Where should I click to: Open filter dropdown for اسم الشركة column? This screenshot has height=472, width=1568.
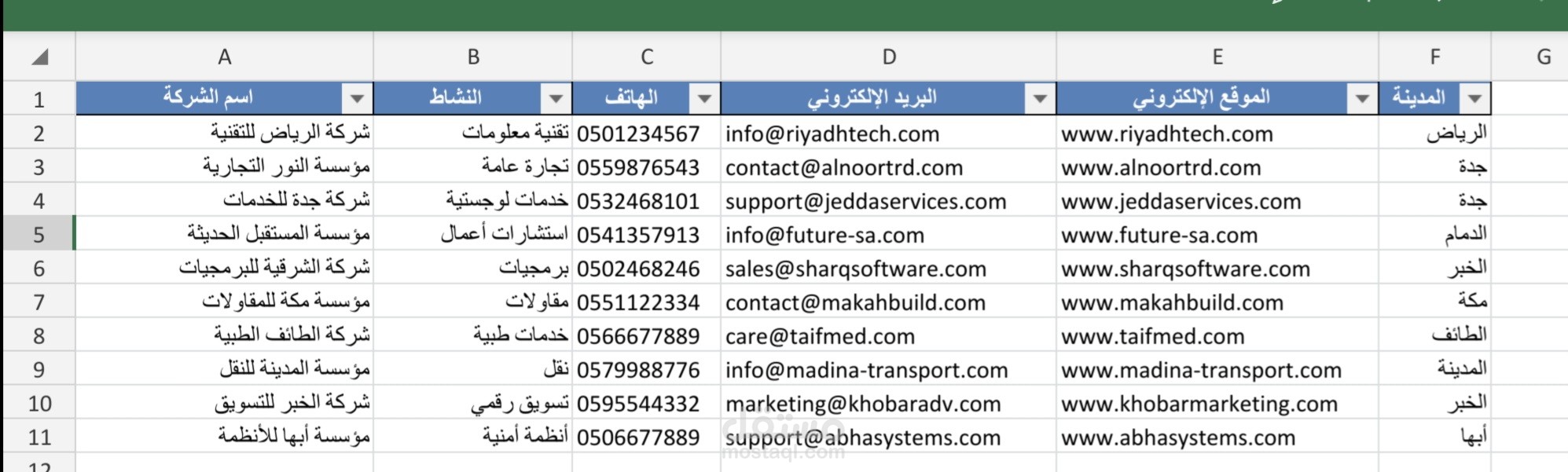click(357, 99)
